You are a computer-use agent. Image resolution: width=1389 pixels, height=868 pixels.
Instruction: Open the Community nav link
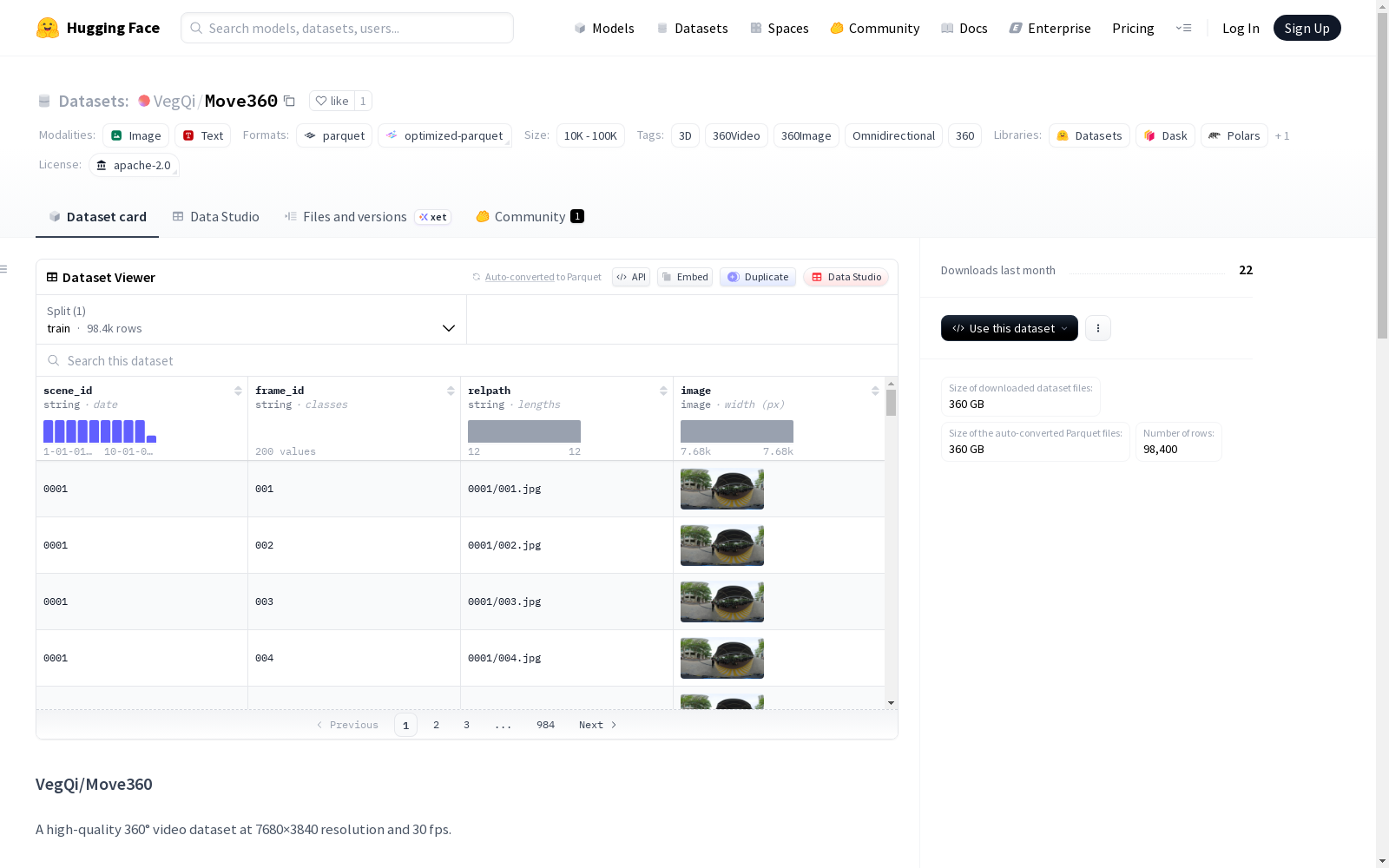(875, 28)
